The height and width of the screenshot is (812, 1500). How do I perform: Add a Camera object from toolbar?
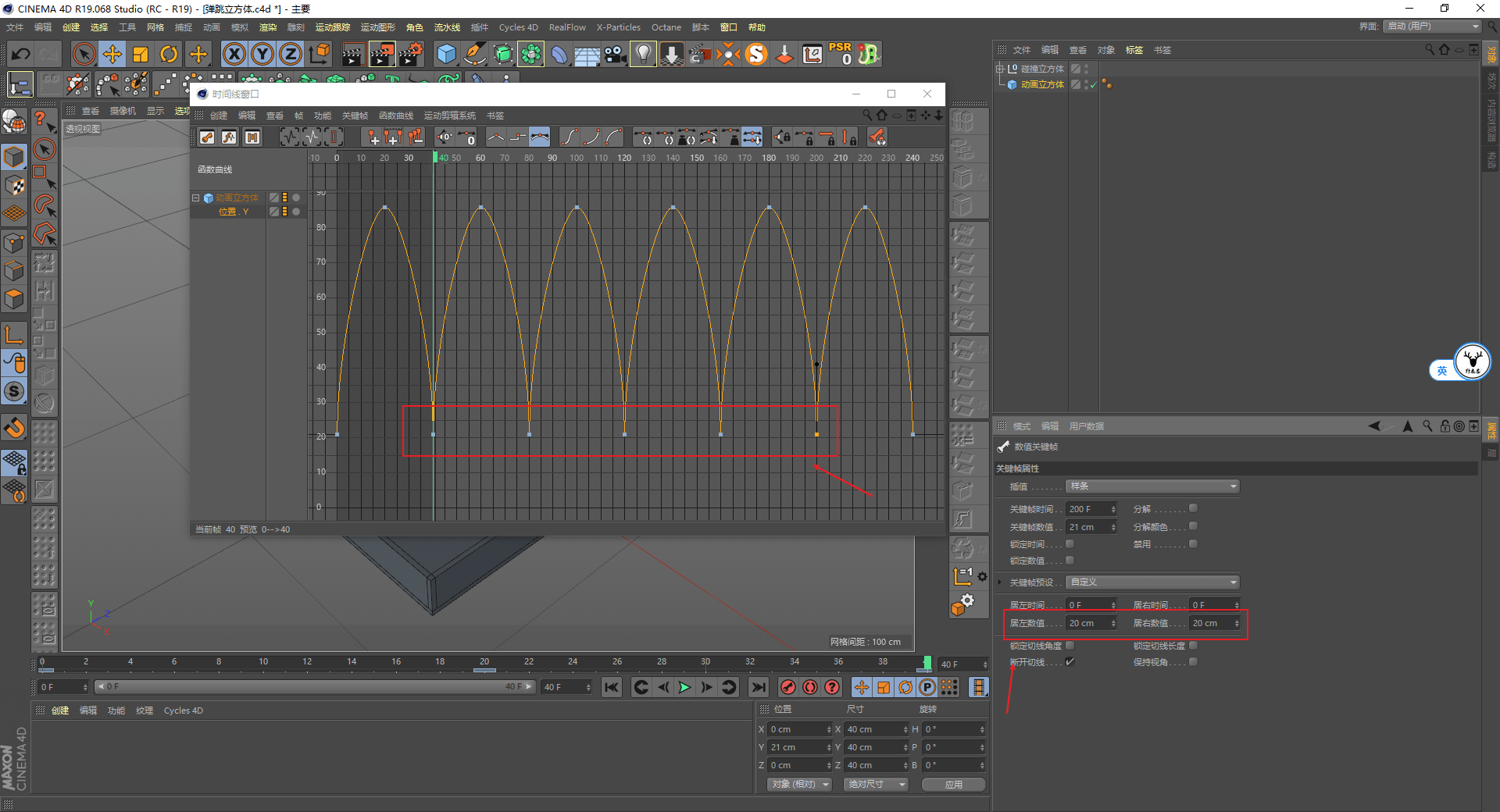(x=615, y=54)
